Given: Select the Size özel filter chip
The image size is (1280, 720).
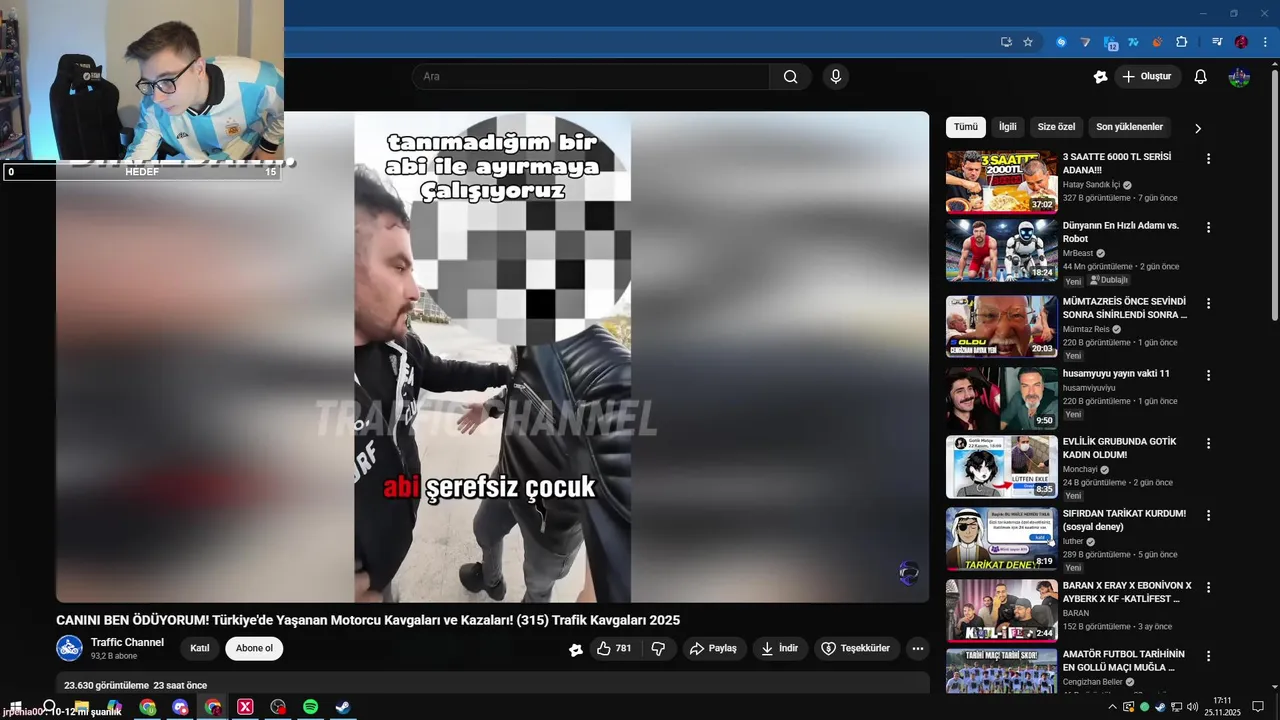Looking at the screenshot, I should click(1056, 127).
